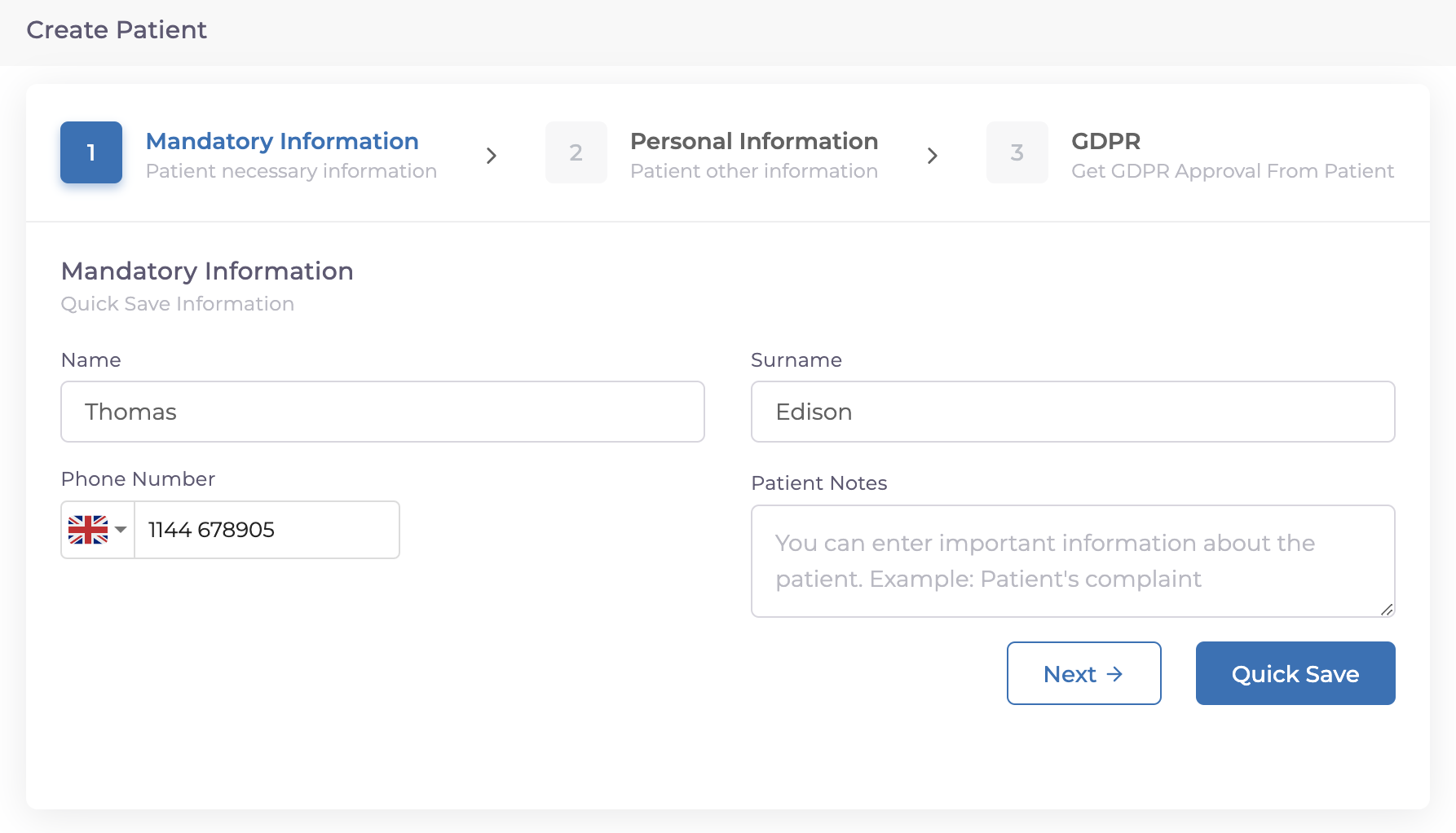The height and width of the screenshot is (833, 1456).
Task: Go to the Personal Information step
Action: tap(753, 142)
